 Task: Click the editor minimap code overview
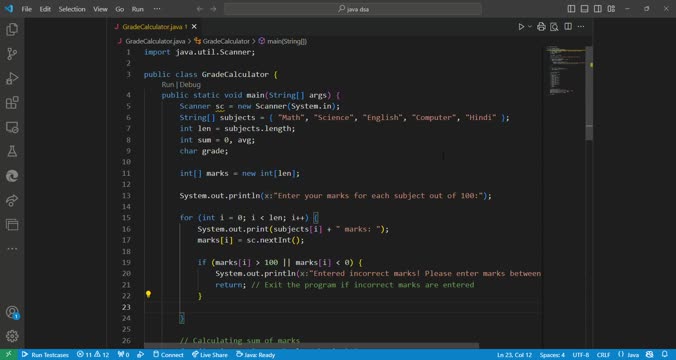click(x=563, y=69)
